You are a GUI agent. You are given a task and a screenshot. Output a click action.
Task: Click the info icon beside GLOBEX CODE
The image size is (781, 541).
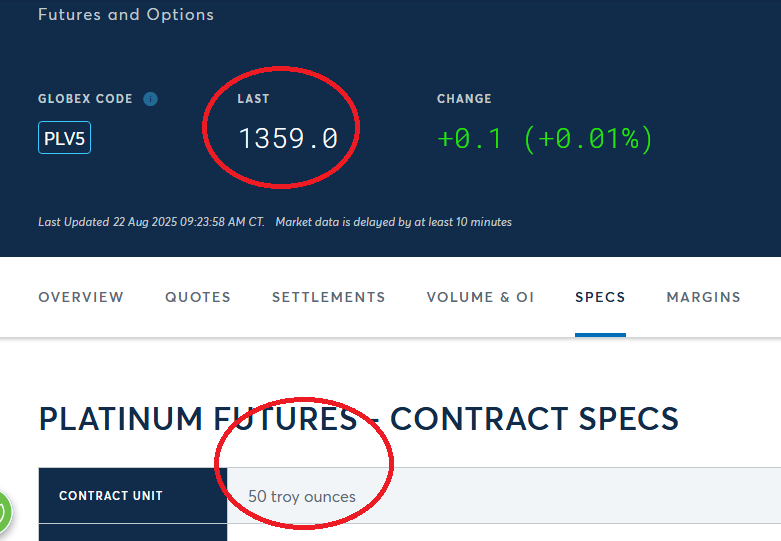click(150, 99)
